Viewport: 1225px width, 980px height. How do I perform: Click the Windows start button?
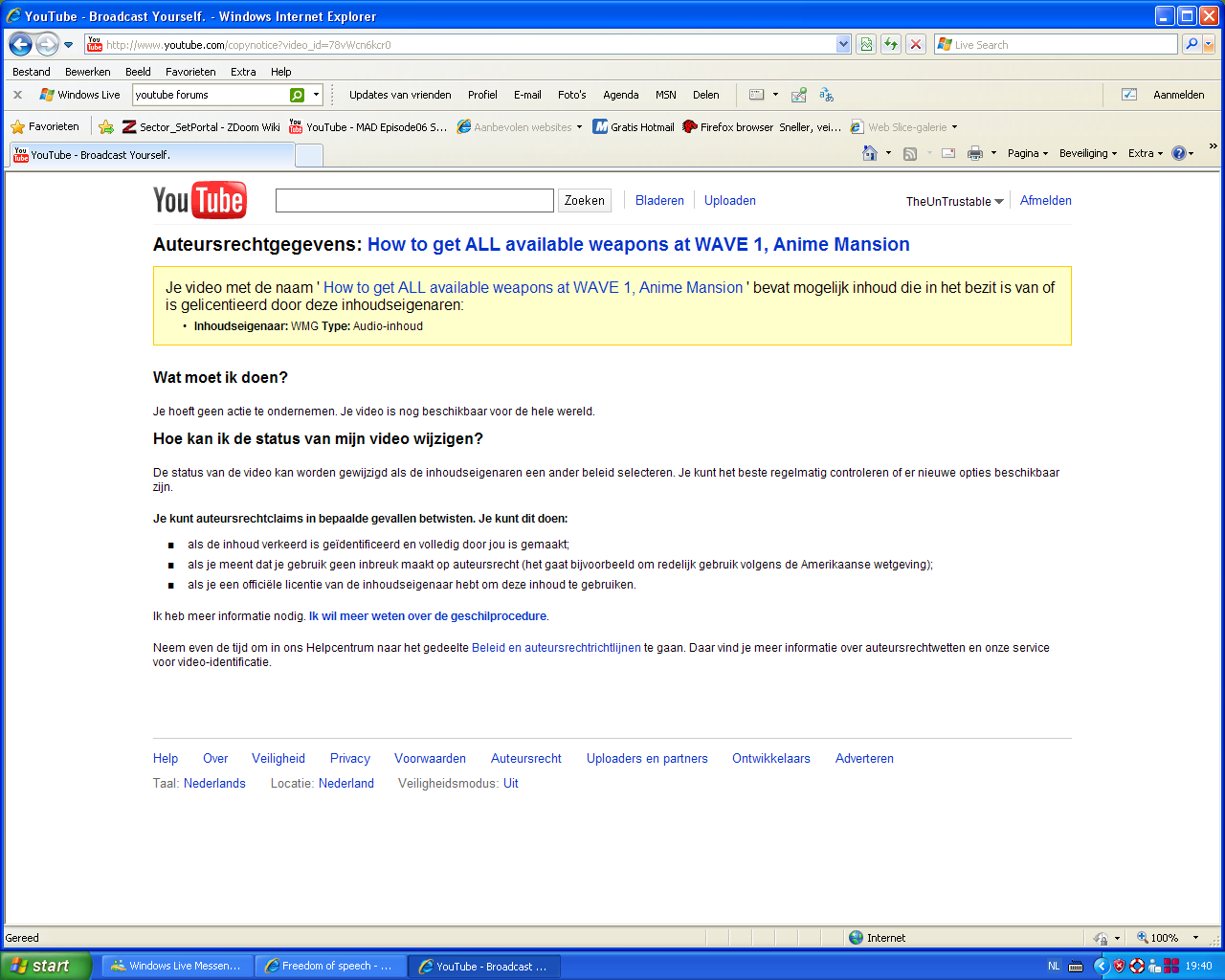46,966
